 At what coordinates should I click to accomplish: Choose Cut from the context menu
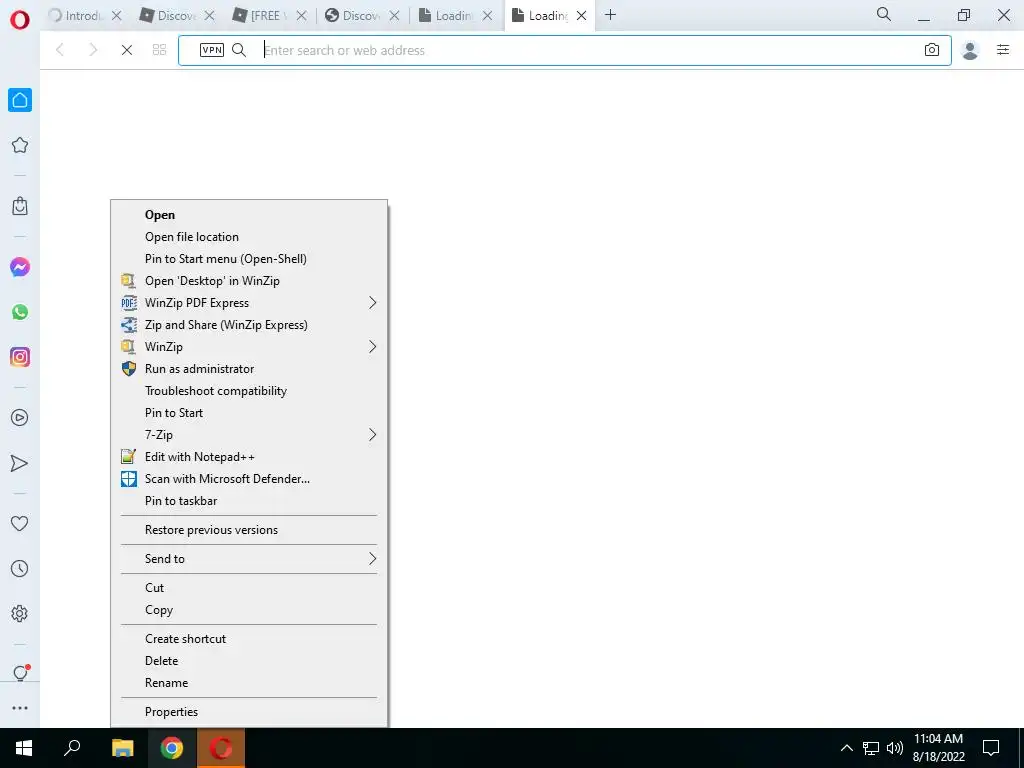click(x=249, y=588)
